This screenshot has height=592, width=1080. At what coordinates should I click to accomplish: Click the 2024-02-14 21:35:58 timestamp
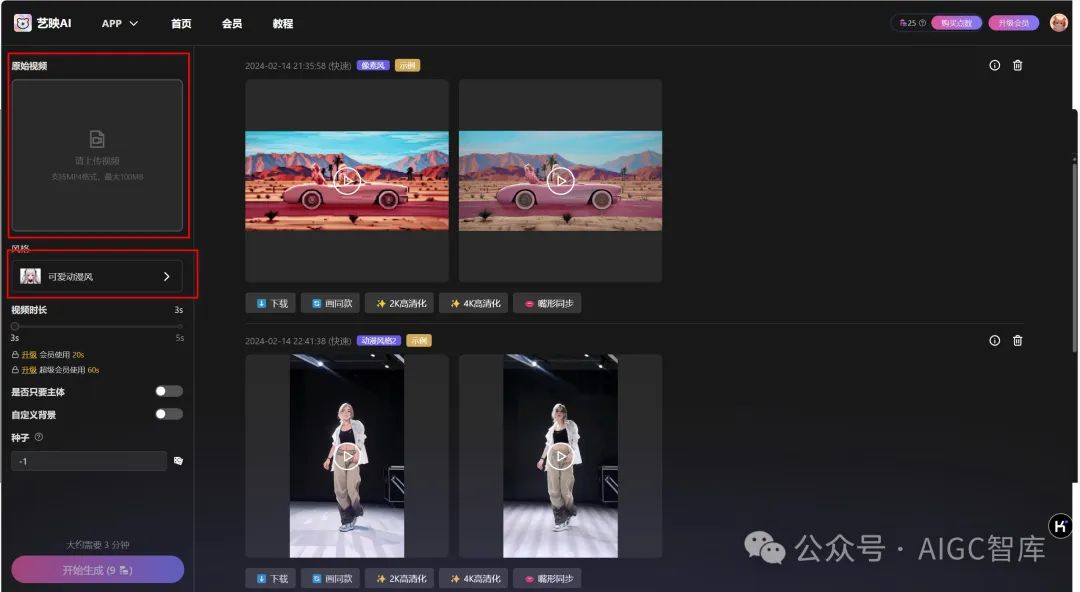coord(298,65)
